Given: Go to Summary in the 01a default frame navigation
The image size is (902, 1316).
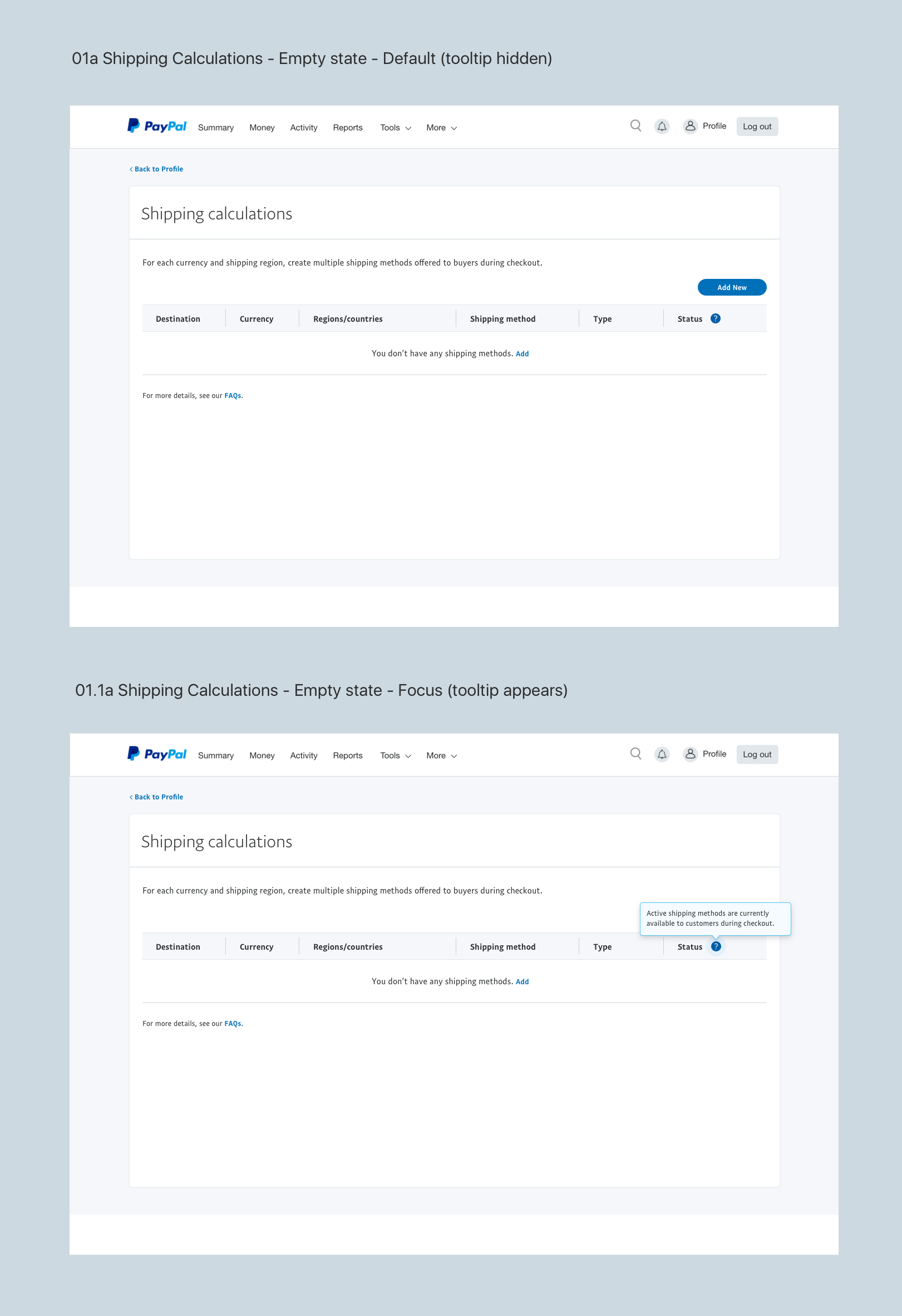Looking at the screenshot, I should point(215,128).
